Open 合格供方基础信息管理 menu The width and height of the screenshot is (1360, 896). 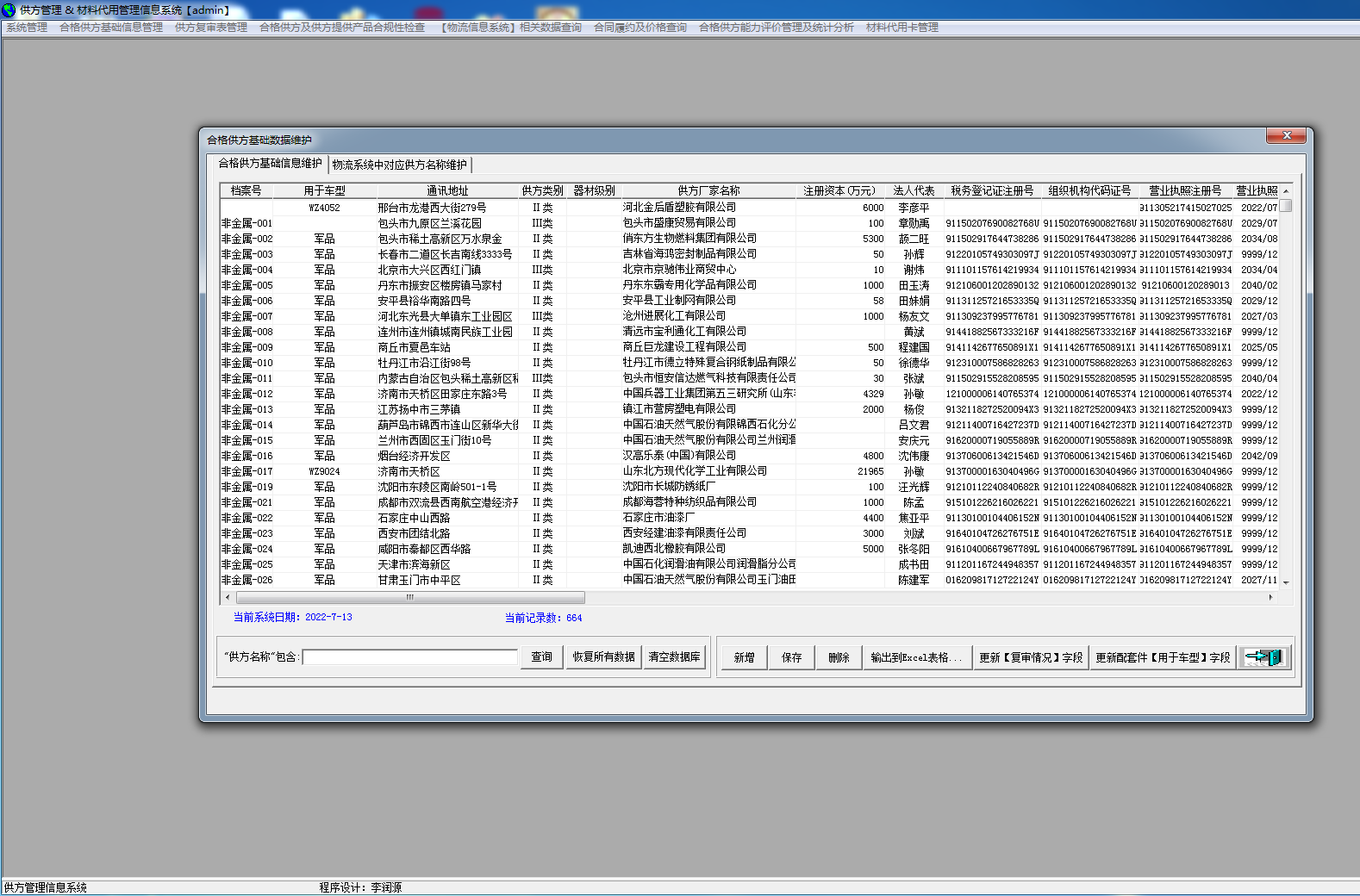(111, 28)
